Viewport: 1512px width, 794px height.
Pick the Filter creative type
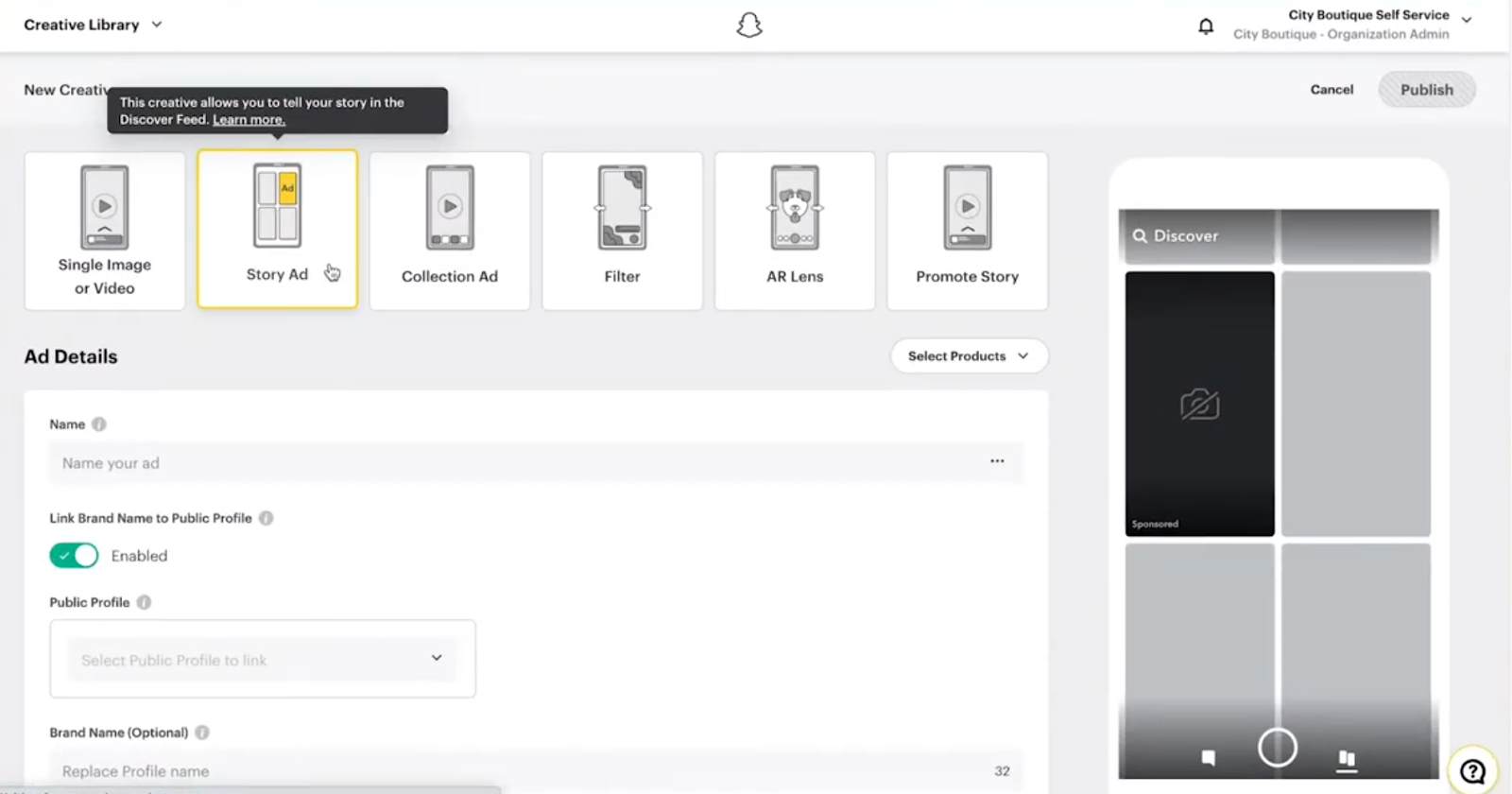[622, 231]
